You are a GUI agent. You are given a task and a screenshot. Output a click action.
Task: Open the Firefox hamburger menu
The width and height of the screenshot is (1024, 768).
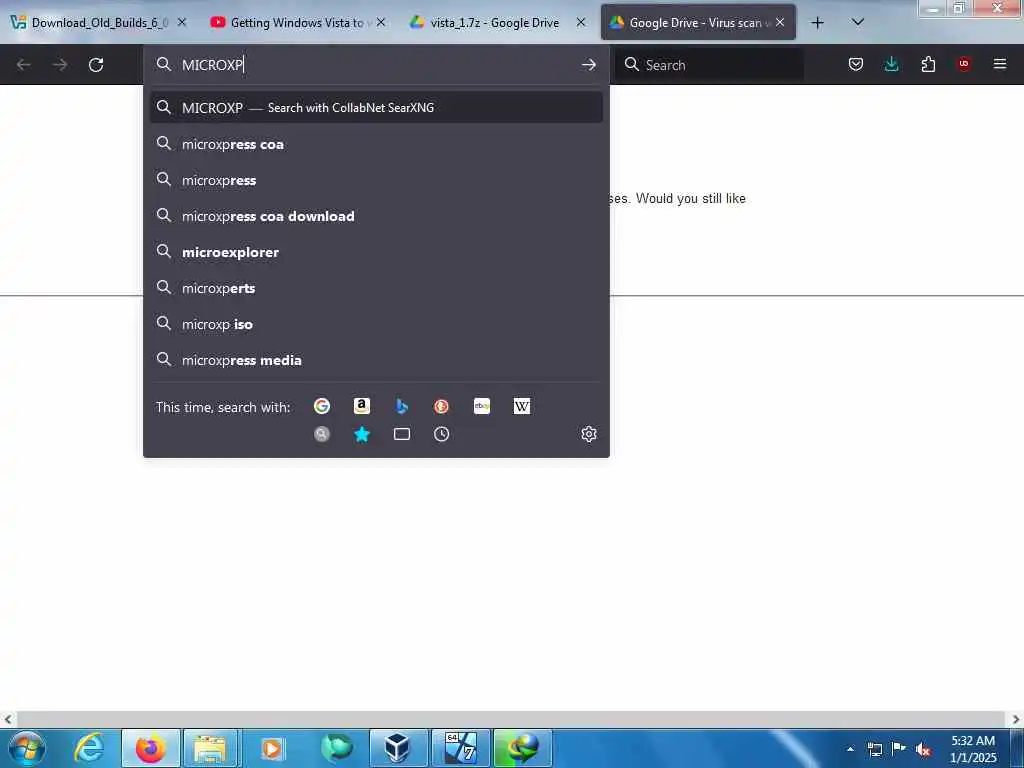point(1000,64)
